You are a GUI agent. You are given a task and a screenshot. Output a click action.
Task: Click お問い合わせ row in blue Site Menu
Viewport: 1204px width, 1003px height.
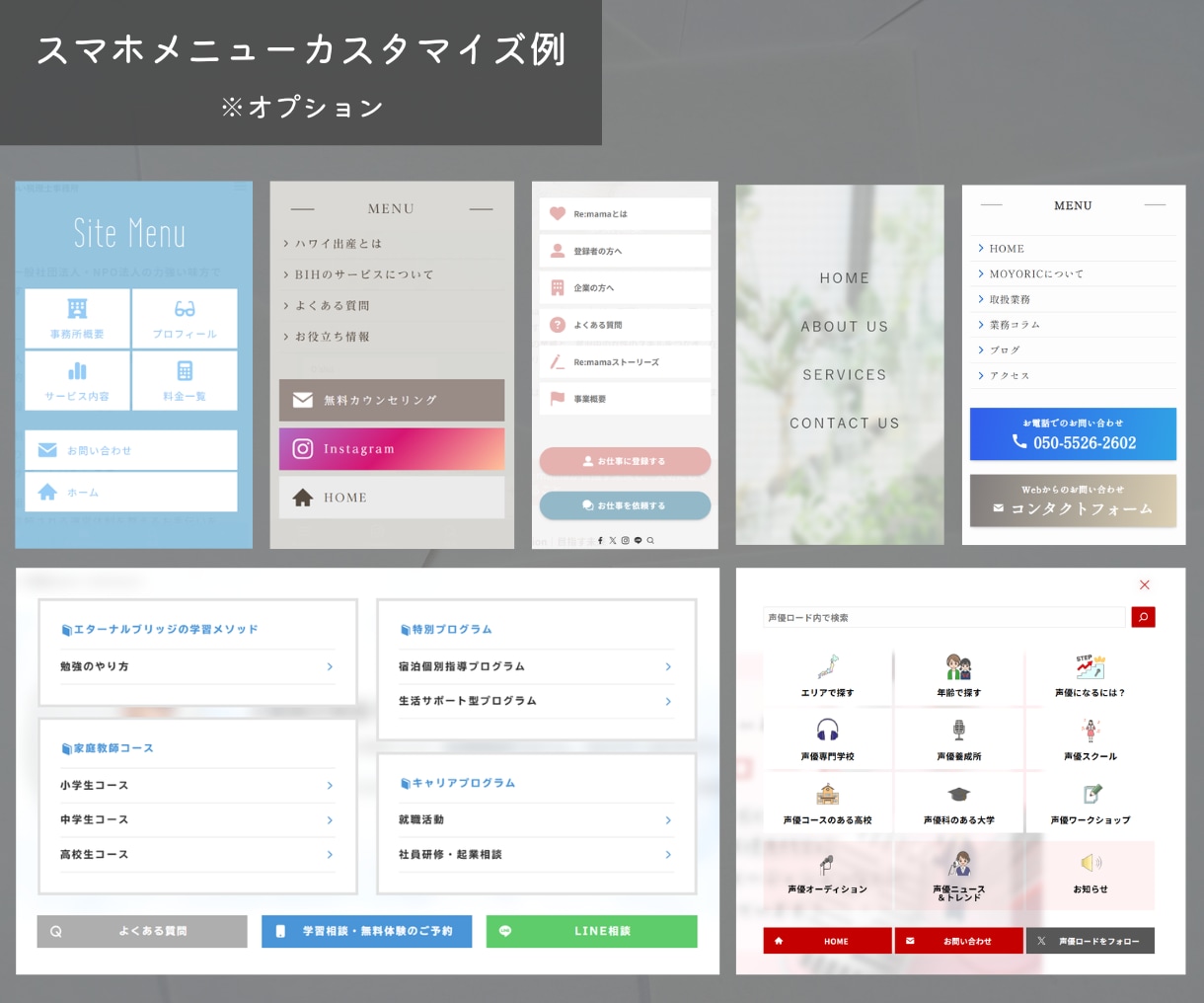131,450
